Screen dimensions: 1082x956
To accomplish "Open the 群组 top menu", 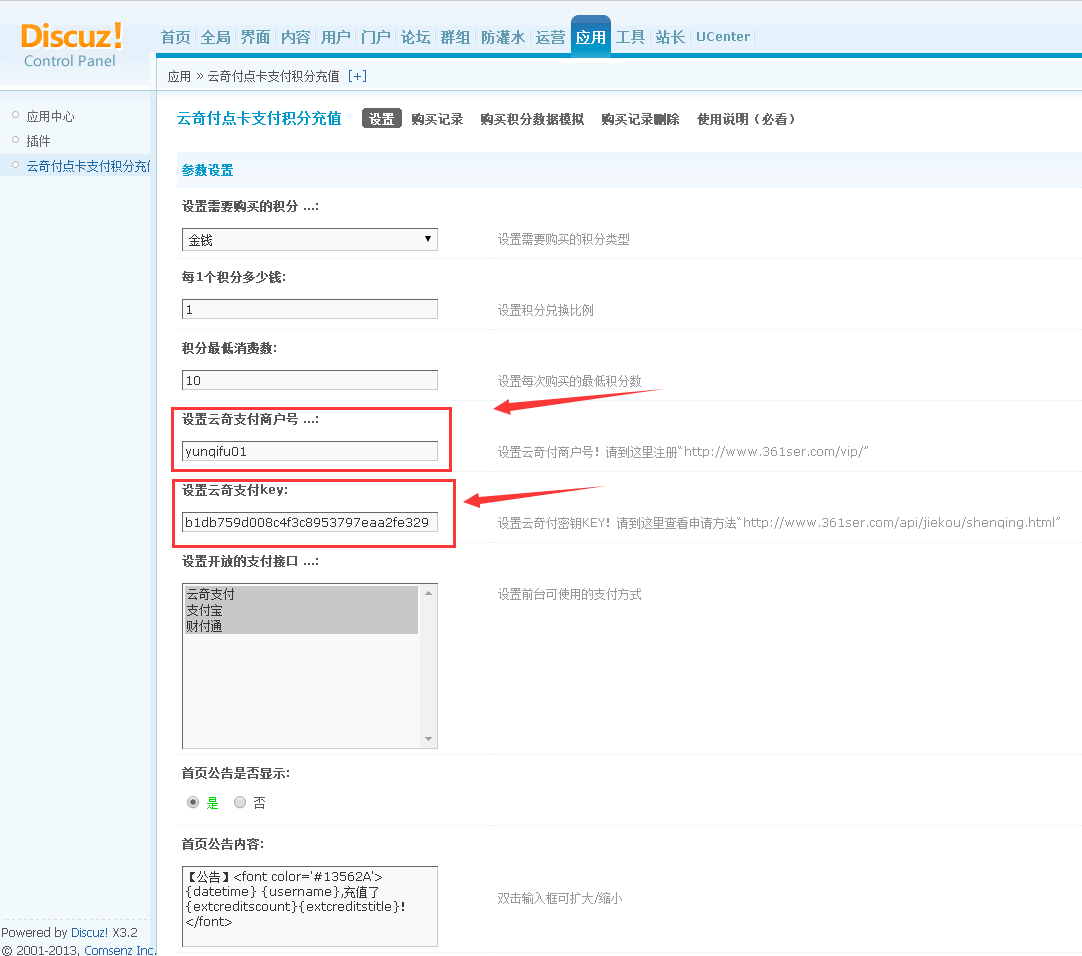I will coord(455,37).
